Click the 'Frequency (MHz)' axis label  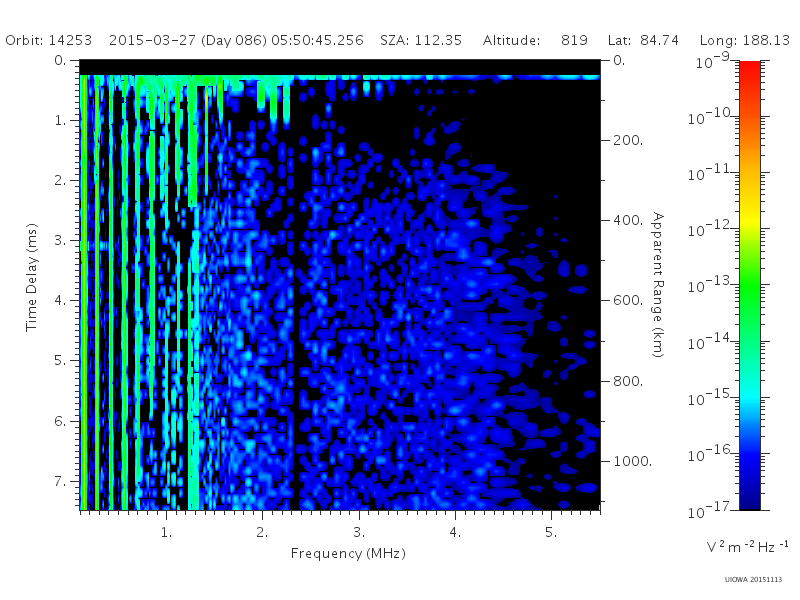pyautogui.click(x=348, y=553)
